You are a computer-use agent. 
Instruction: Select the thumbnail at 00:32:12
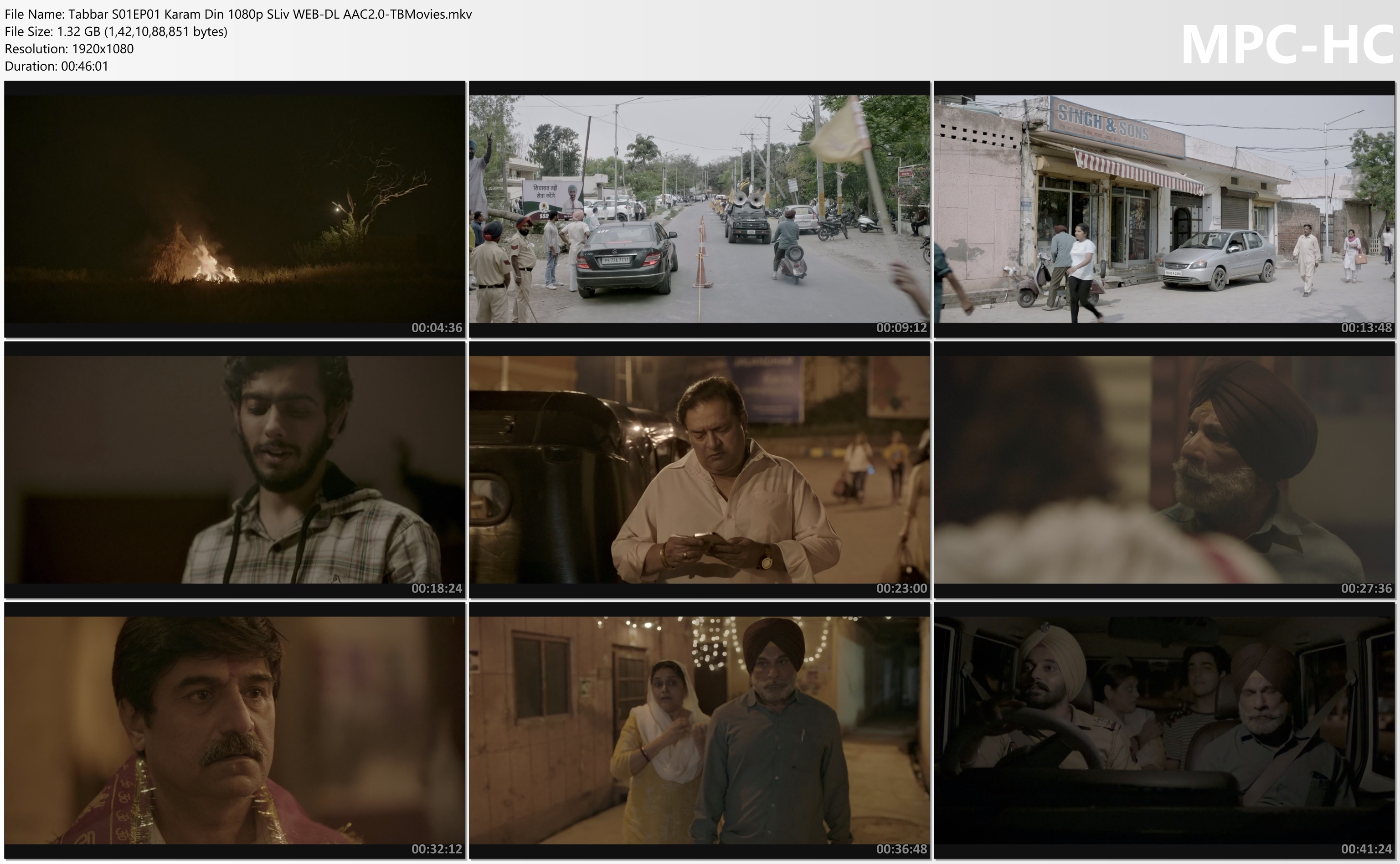[234, 730]
